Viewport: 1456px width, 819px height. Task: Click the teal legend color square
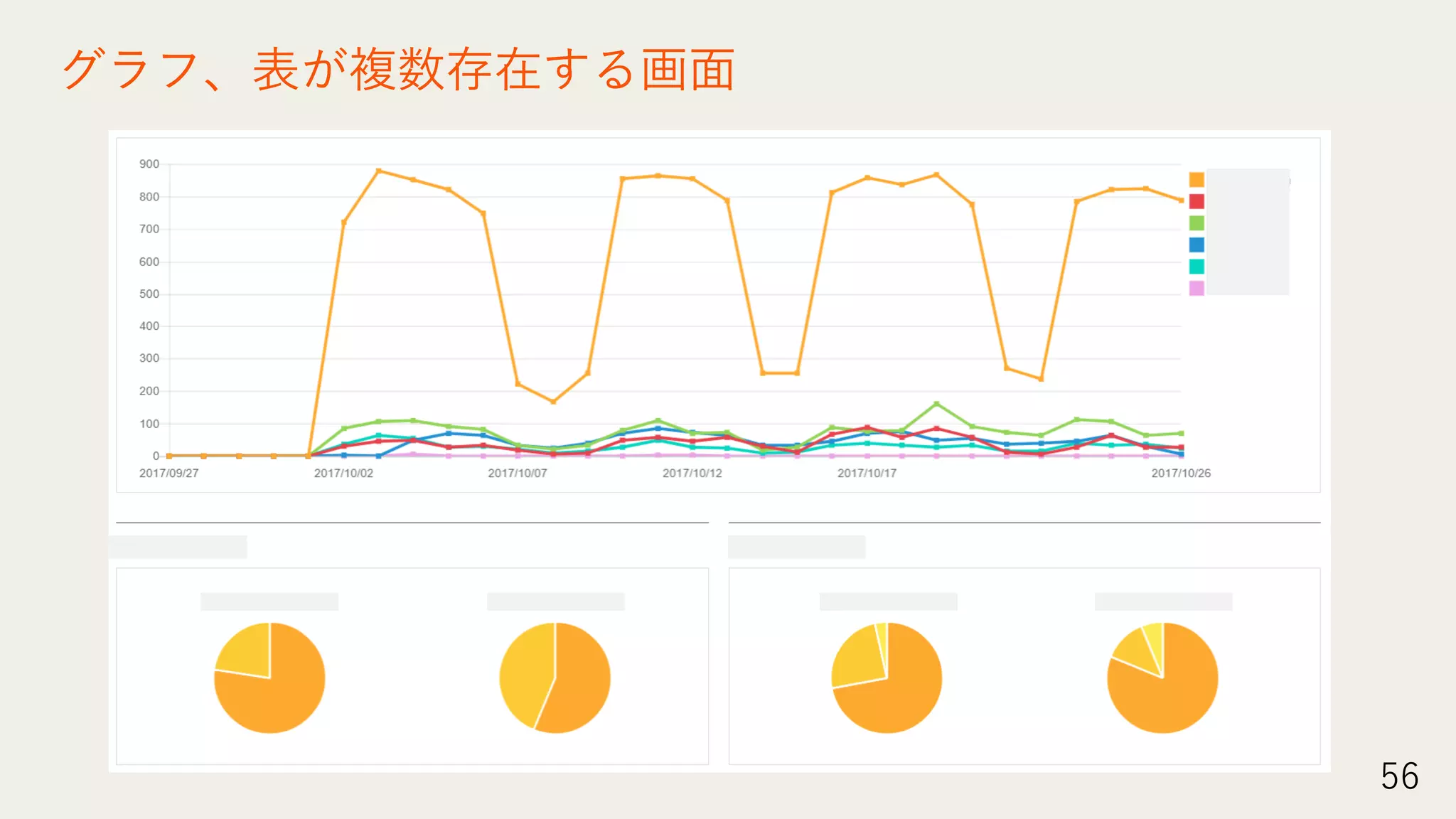tap(1197, 267)
